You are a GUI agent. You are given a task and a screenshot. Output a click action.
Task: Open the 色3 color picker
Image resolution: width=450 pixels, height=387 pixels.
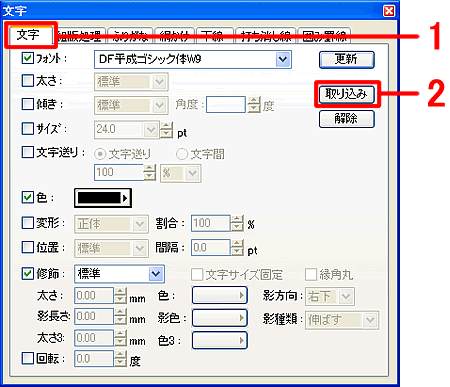click(x=220, y=340)
